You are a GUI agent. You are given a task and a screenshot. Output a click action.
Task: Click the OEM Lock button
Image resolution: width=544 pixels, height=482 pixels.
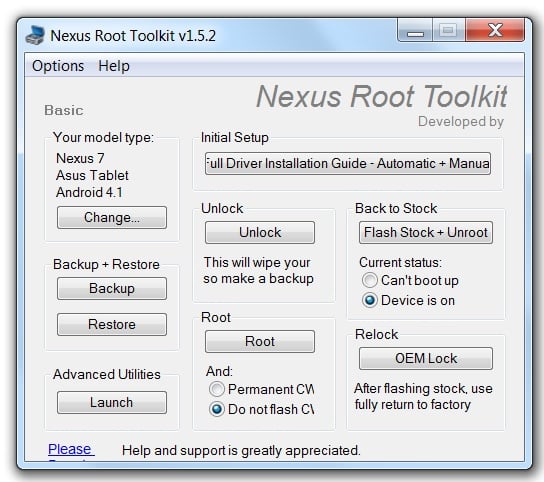[x=426, y=358]
